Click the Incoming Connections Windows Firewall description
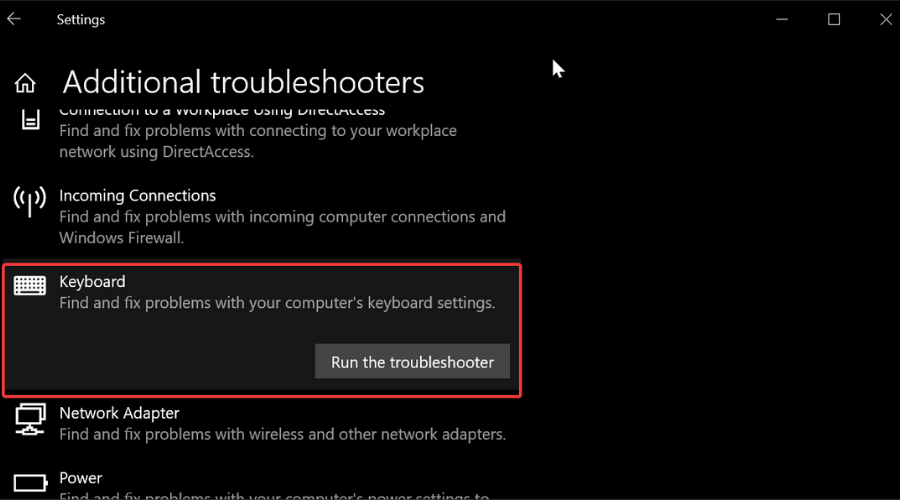The height and width of the screenshot is (500, 900). click(x=282, y=227)
